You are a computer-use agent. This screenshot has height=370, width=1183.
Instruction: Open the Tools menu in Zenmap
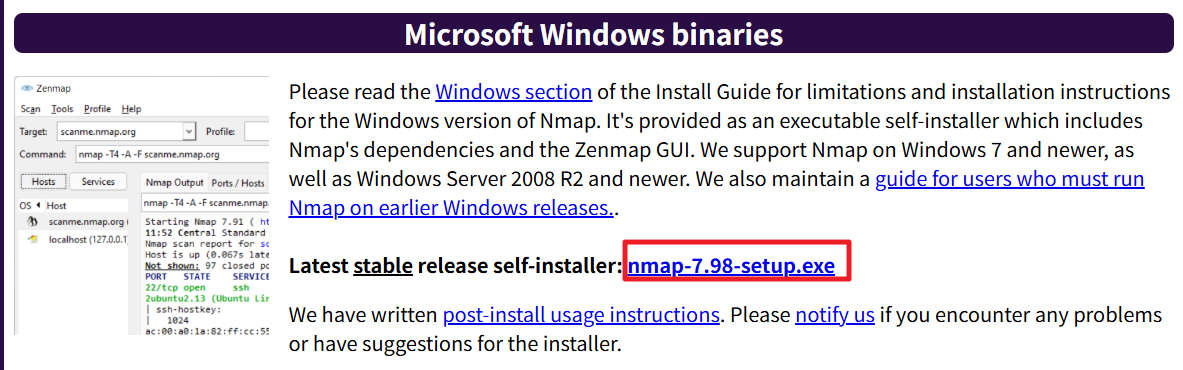(x=62, y=109)
